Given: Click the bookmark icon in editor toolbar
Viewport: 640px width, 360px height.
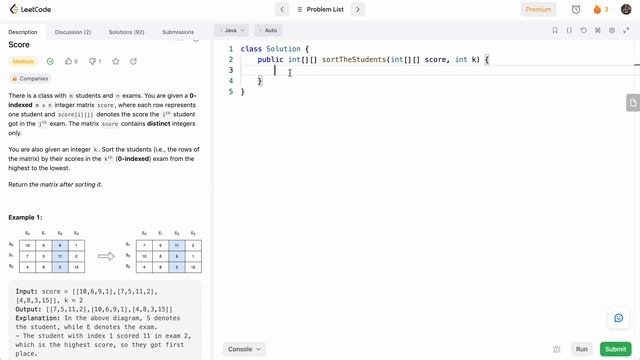Looking at the screenshot, I should [x=555, y=30].
